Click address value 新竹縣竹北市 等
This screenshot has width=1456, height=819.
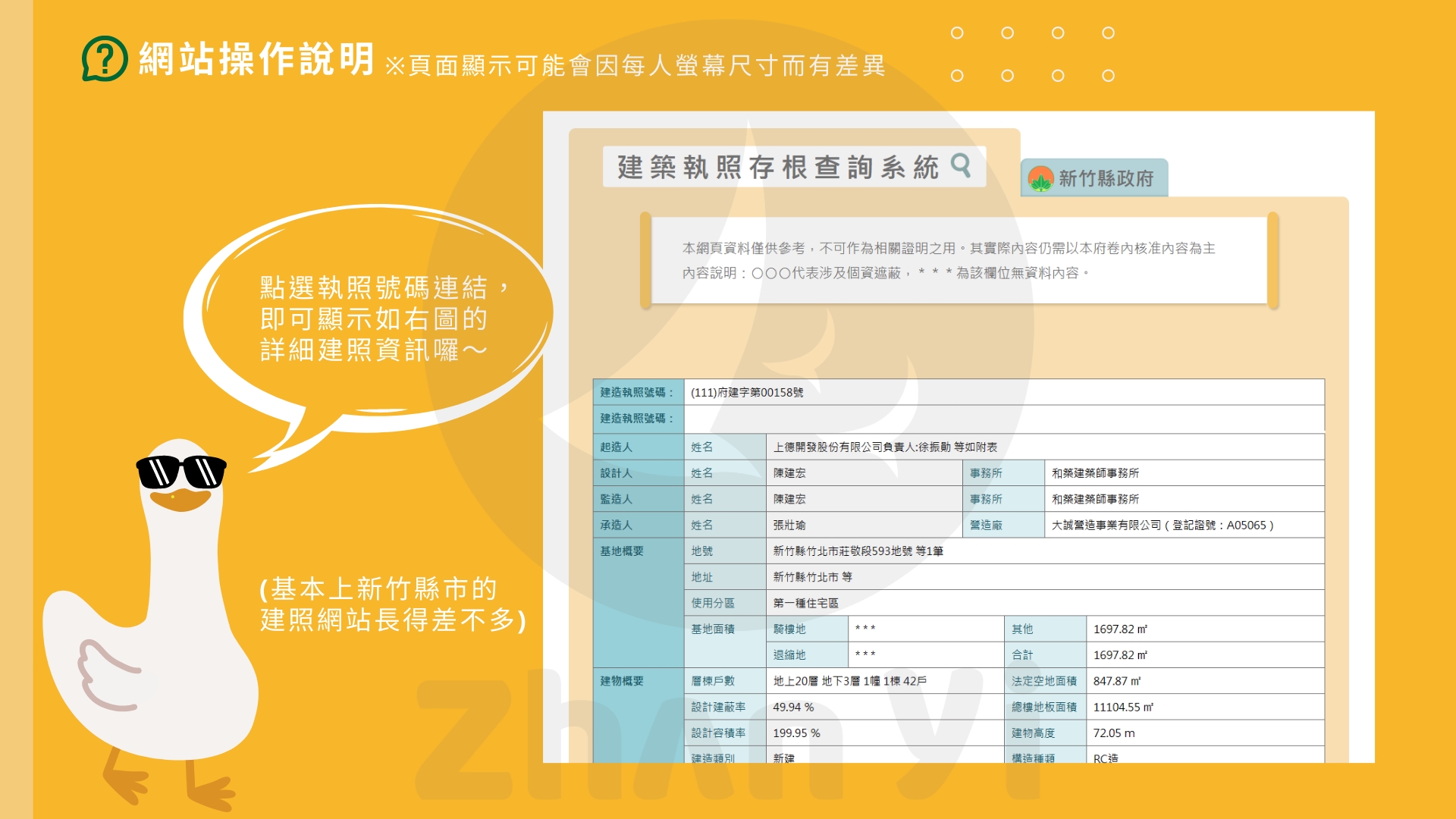coord(812,577)
